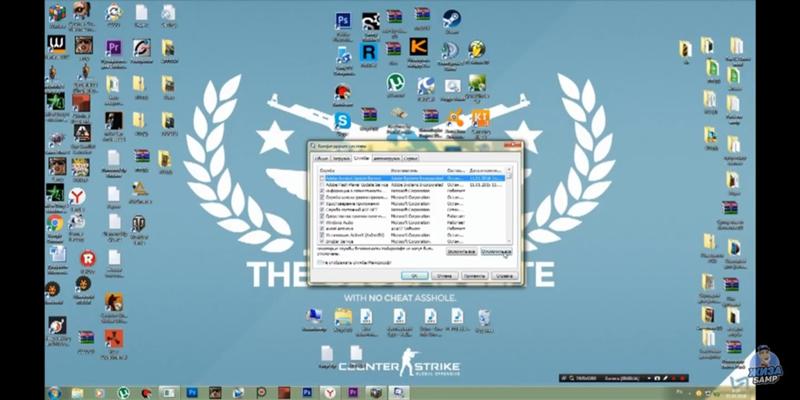Switch to Yandex Browser in the taskbar
This screenshot has width=800, height=400.
(330, 393)
